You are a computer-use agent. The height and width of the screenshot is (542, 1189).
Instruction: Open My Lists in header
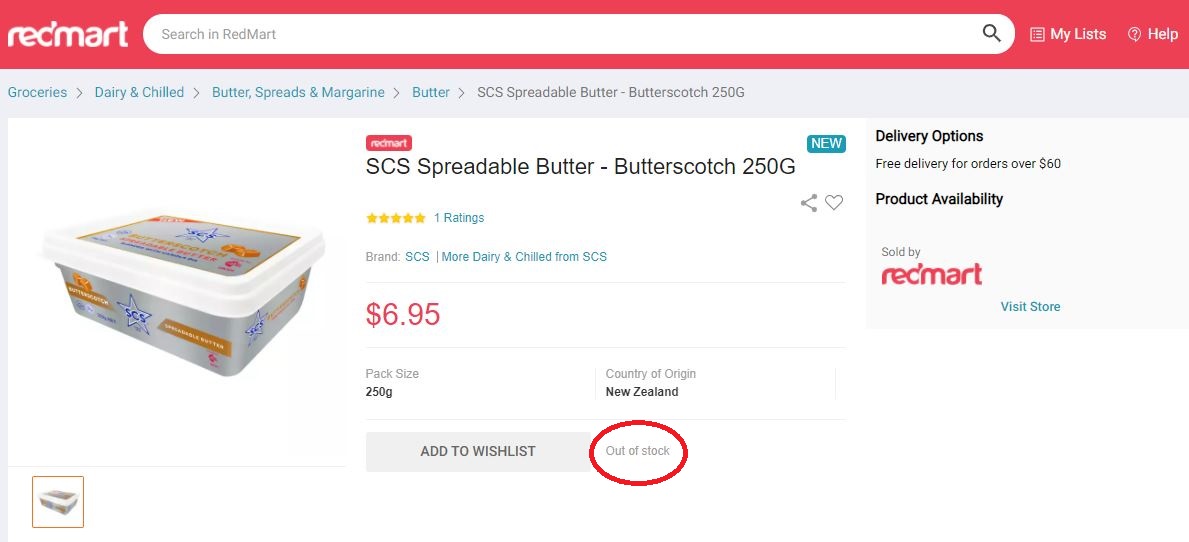coord(1068,34)
